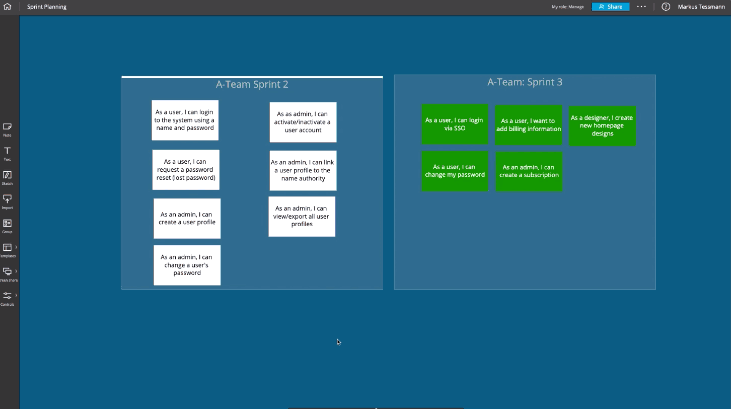Select the green 'login via SSO' note
Image resolution: width=731 pixels, height=409 pixels.
[x=454, y=124]
